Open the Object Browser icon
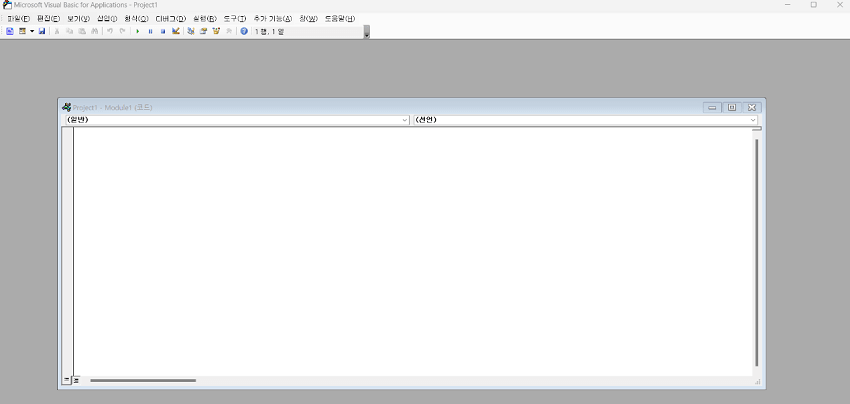Screen dimensions: 850x404 pyautogui.click(x=216, y=31)
